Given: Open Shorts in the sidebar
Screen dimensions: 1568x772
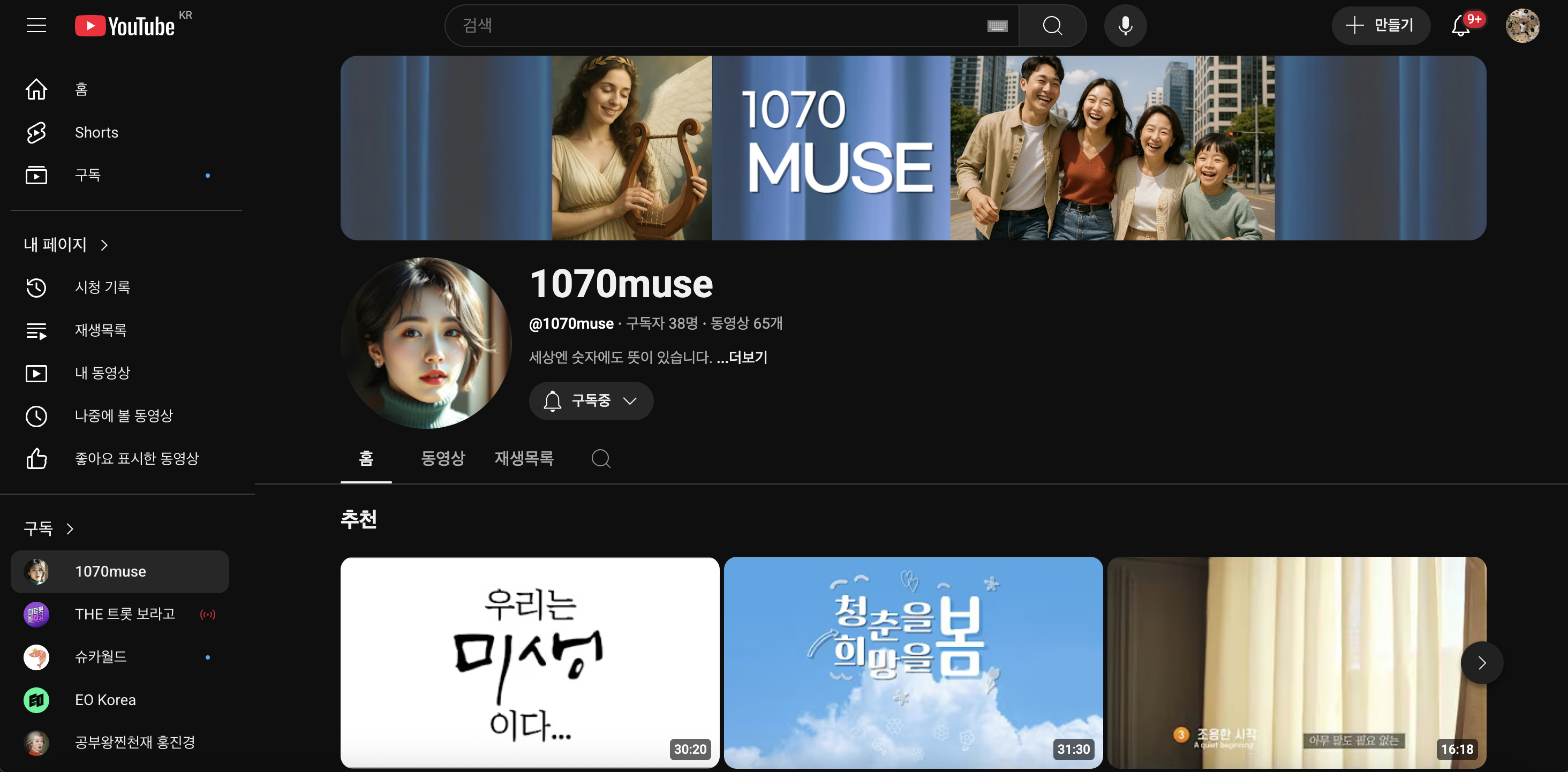Looking at the screenshot, I should point(96,133).
